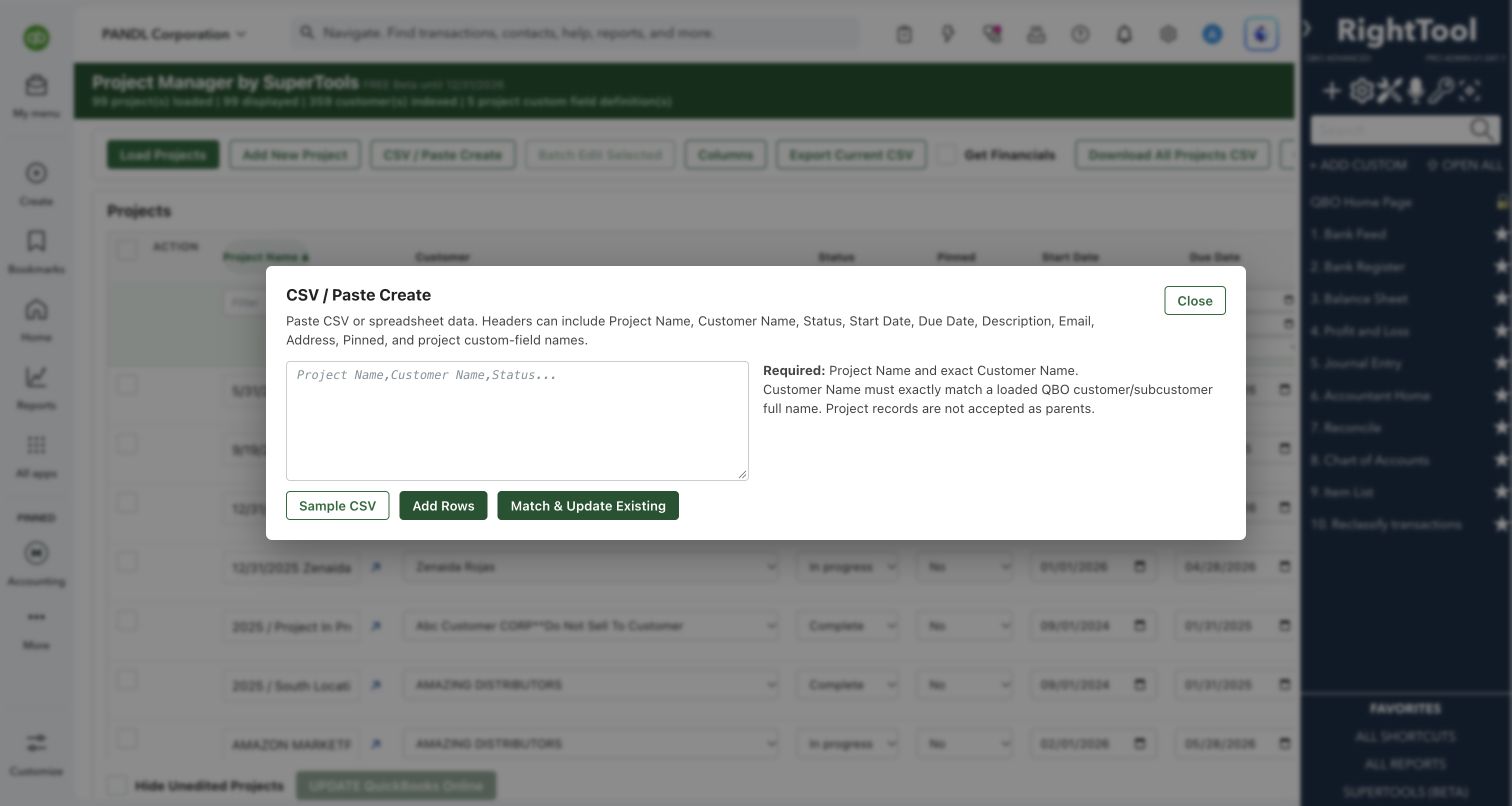Click the clipboard tasks icon in top bar

(x=904, y=34)
